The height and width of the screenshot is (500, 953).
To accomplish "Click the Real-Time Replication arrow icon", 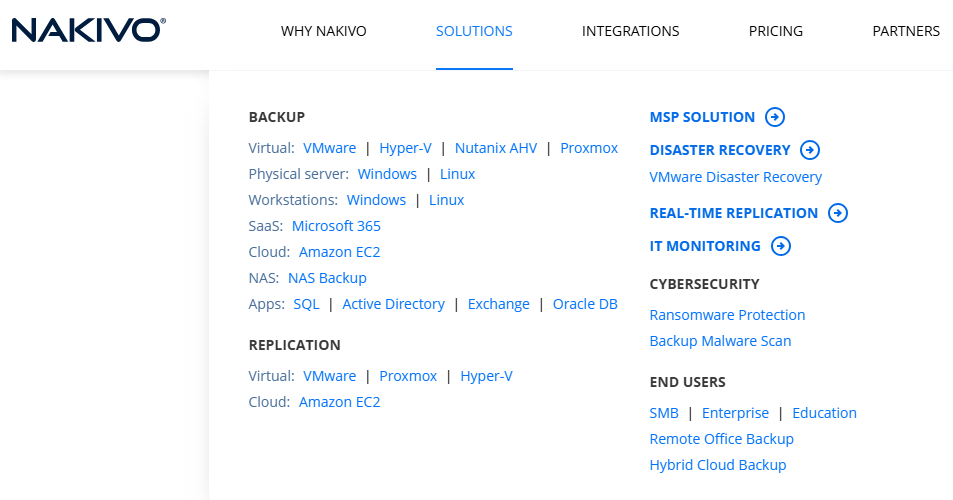I will [x=838, y=213].
